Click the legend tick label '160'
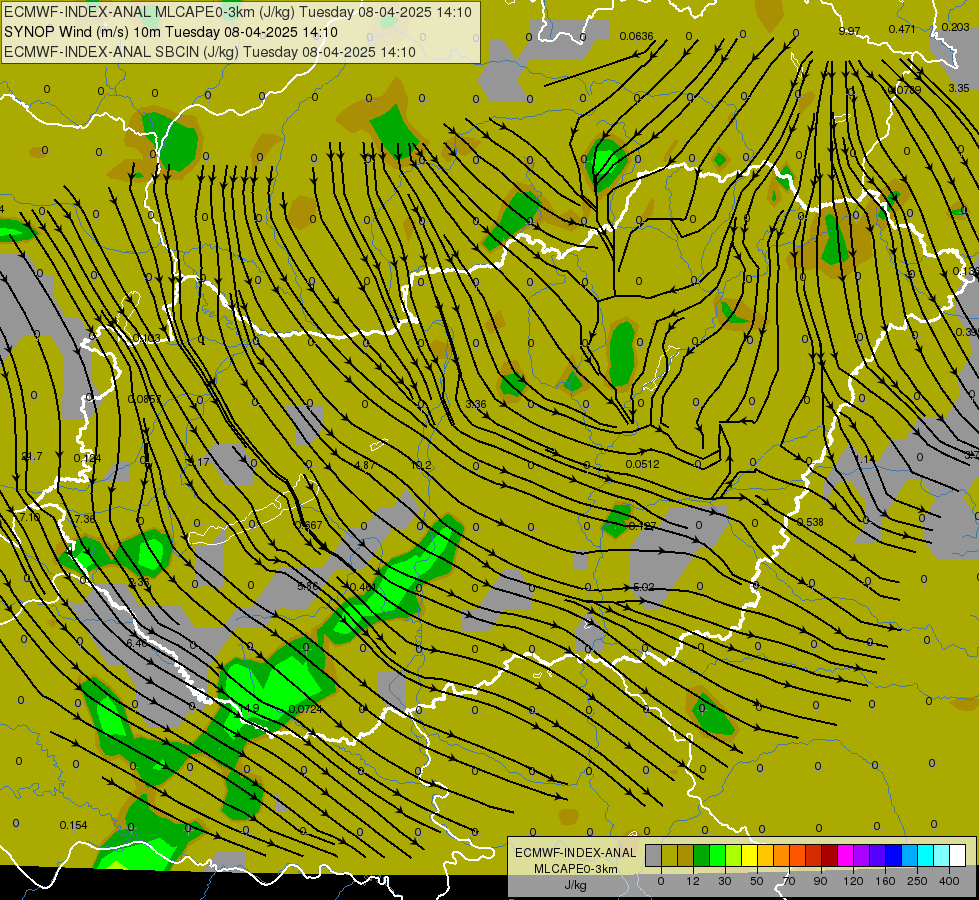The width and height of the screenshot is (979, 900). click(x=885, y=881)
